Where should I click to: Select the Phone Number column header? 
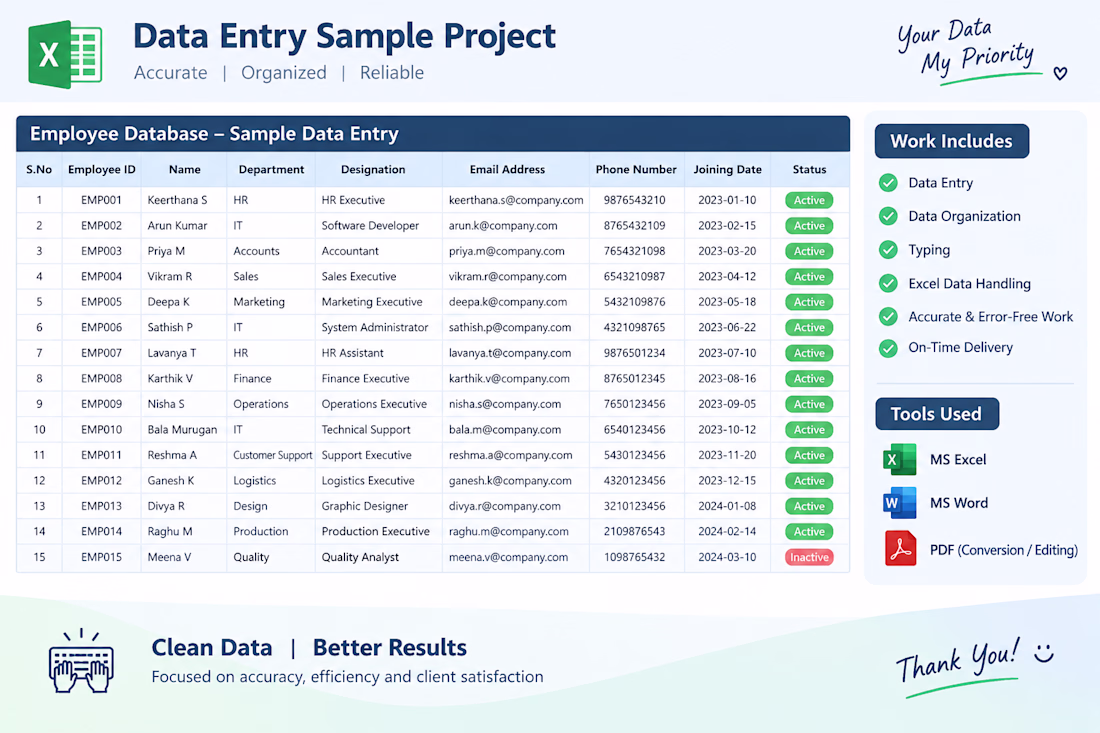pos(636,170)
